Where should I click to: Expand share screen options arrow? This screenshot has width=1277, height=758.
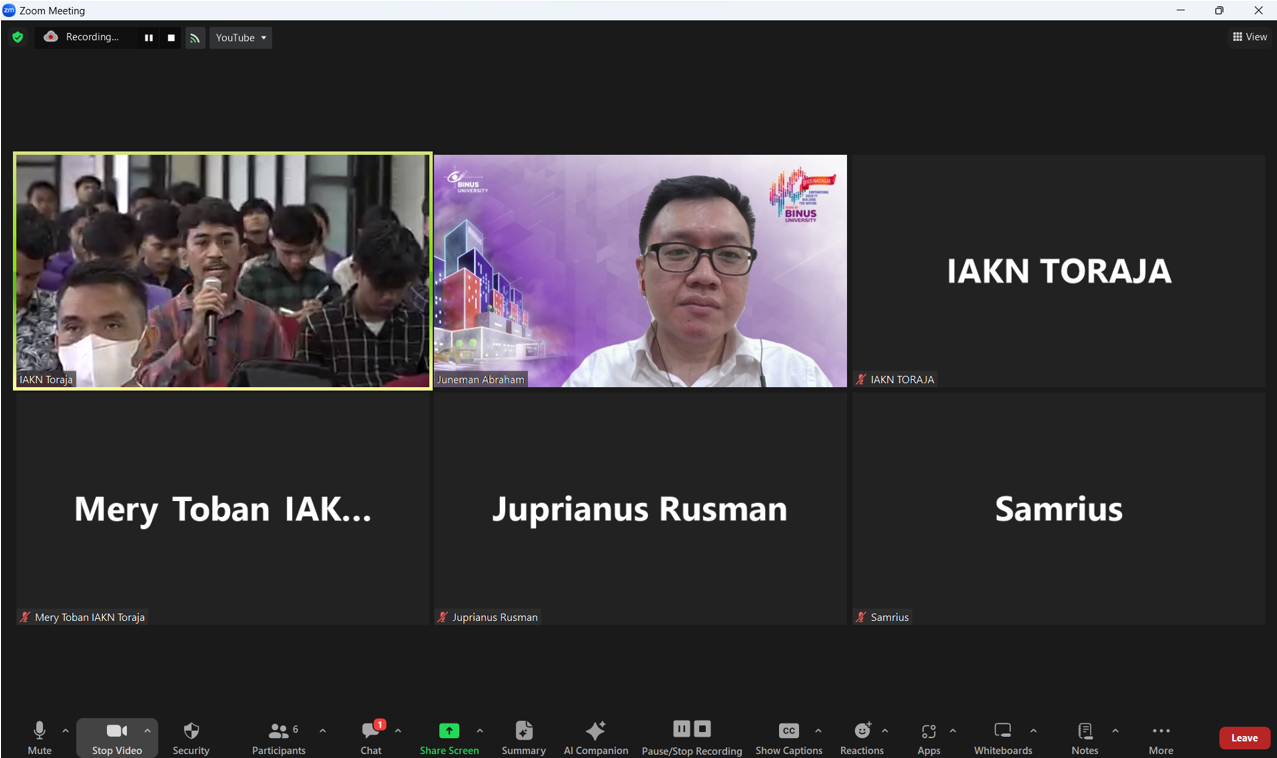pos(480,731)
